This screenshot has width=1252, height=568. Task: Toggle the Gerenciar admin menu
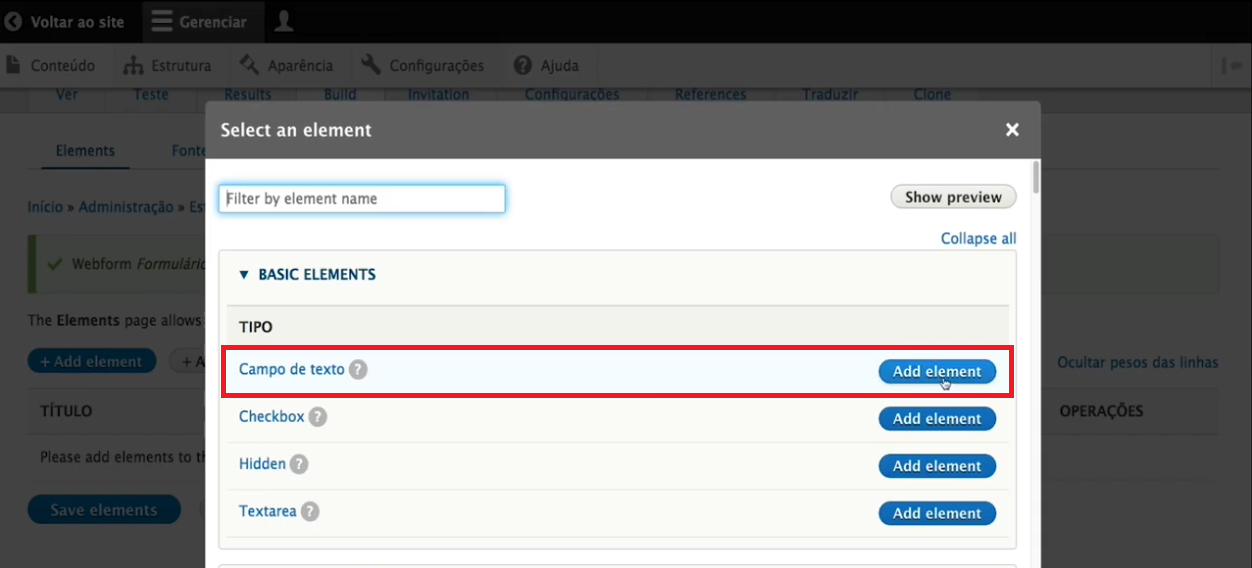coord(199,21)
